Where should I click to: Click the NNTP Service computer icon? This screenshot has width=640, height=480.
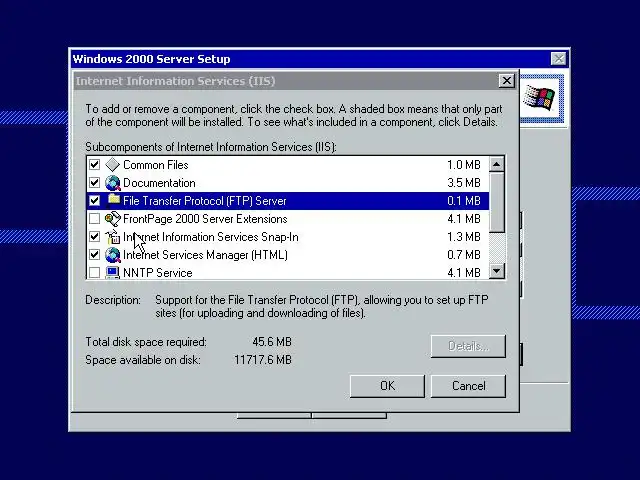coord(112,272)
